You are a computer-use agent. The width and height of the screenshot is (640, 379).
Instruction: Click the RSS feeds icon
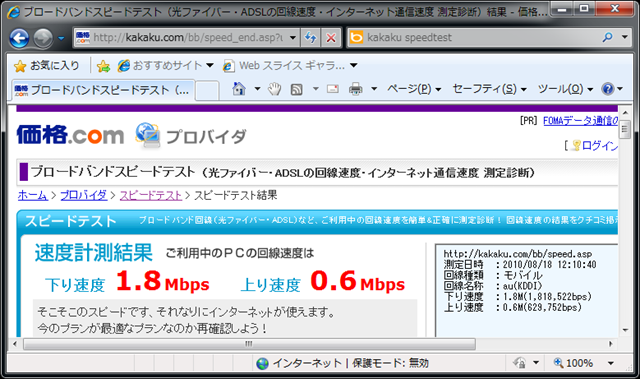pos(297,89)
